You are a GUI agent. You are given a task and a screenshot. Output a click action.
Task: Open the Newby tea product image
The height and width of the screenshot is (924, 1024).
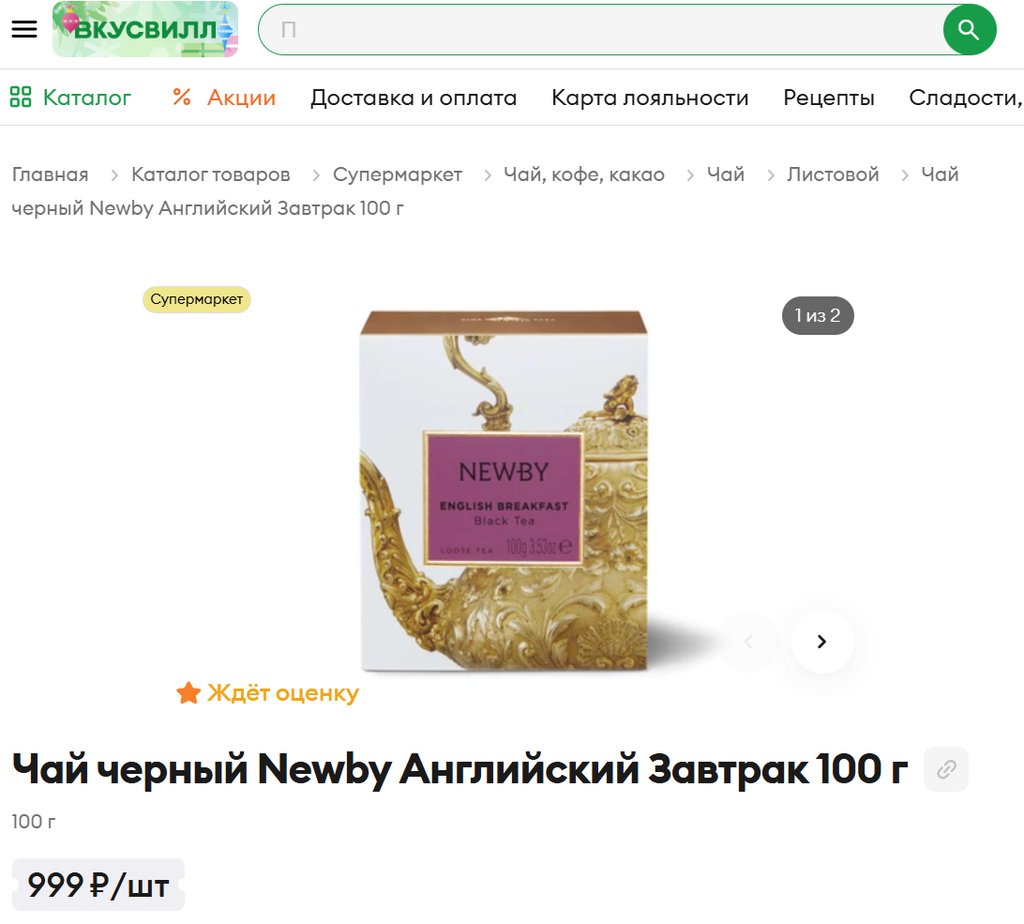[504, 491]
